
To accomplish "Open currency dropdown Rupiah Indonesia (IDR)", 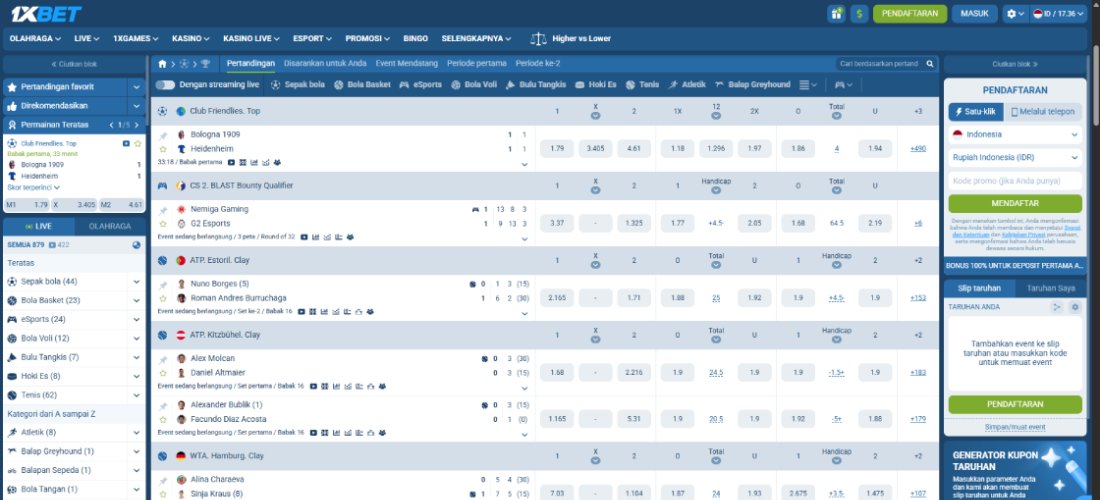I will click(1014, 158).
